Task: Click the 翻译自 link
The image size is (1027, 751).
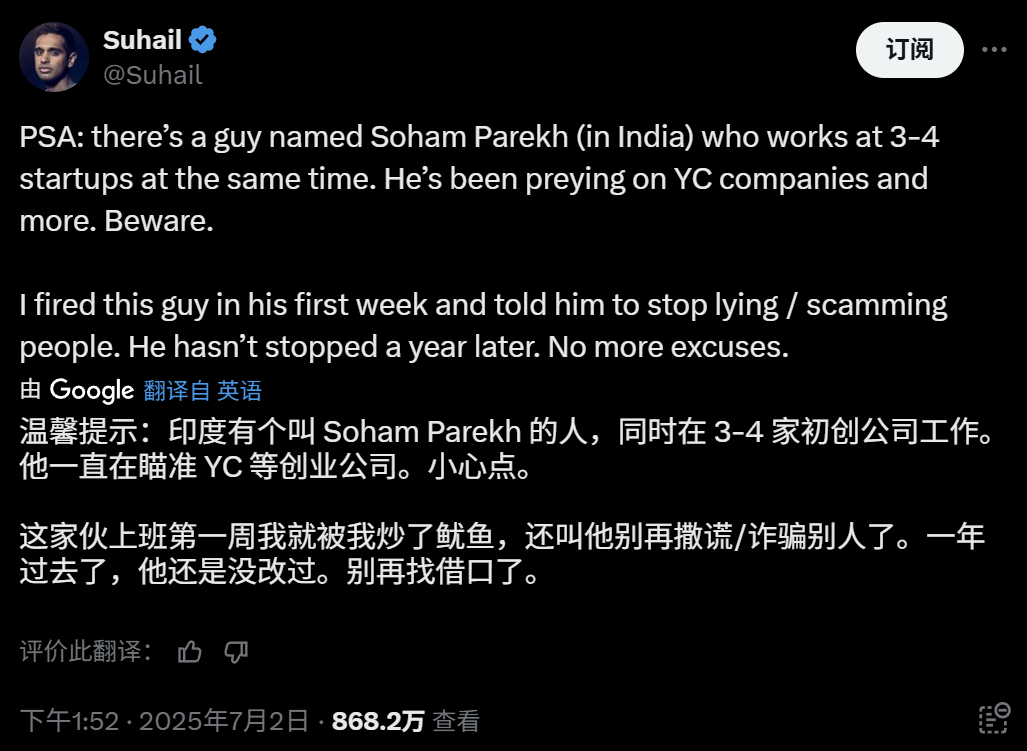Action: pyautogui.click(x=177, y=390)
